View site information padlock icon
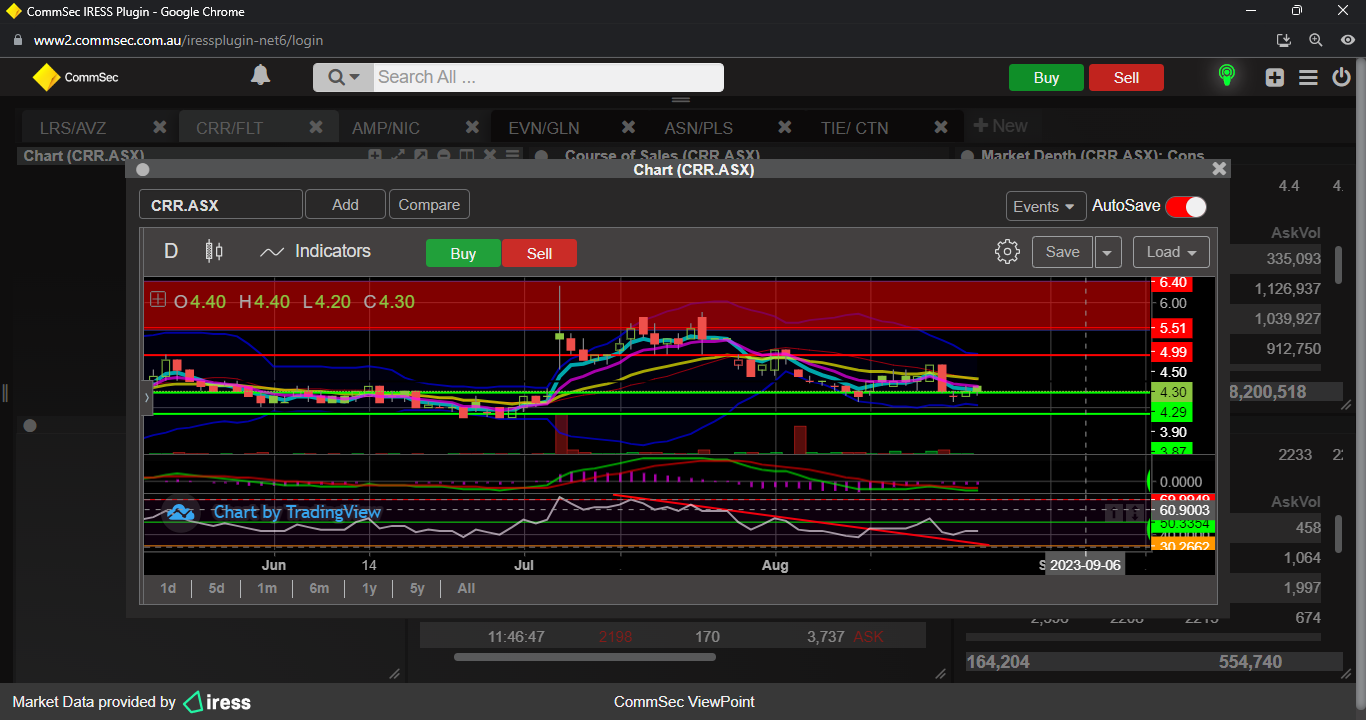1366x720 pixels. point(17,40)
